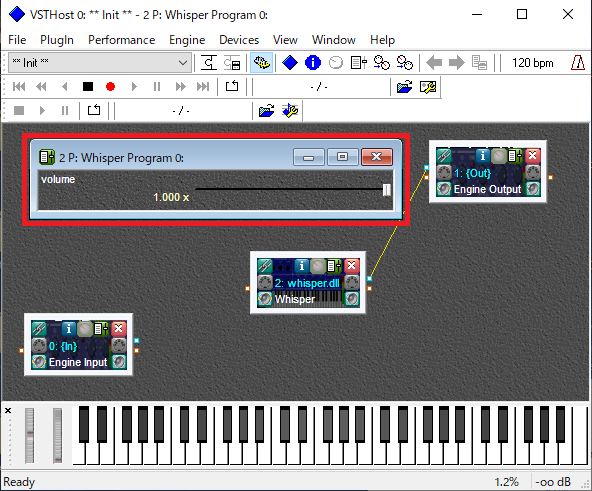Screen dimensions: 592x491
Task: Toggle the bypass knob on whisper.dll module
Action: click(318, 266)
